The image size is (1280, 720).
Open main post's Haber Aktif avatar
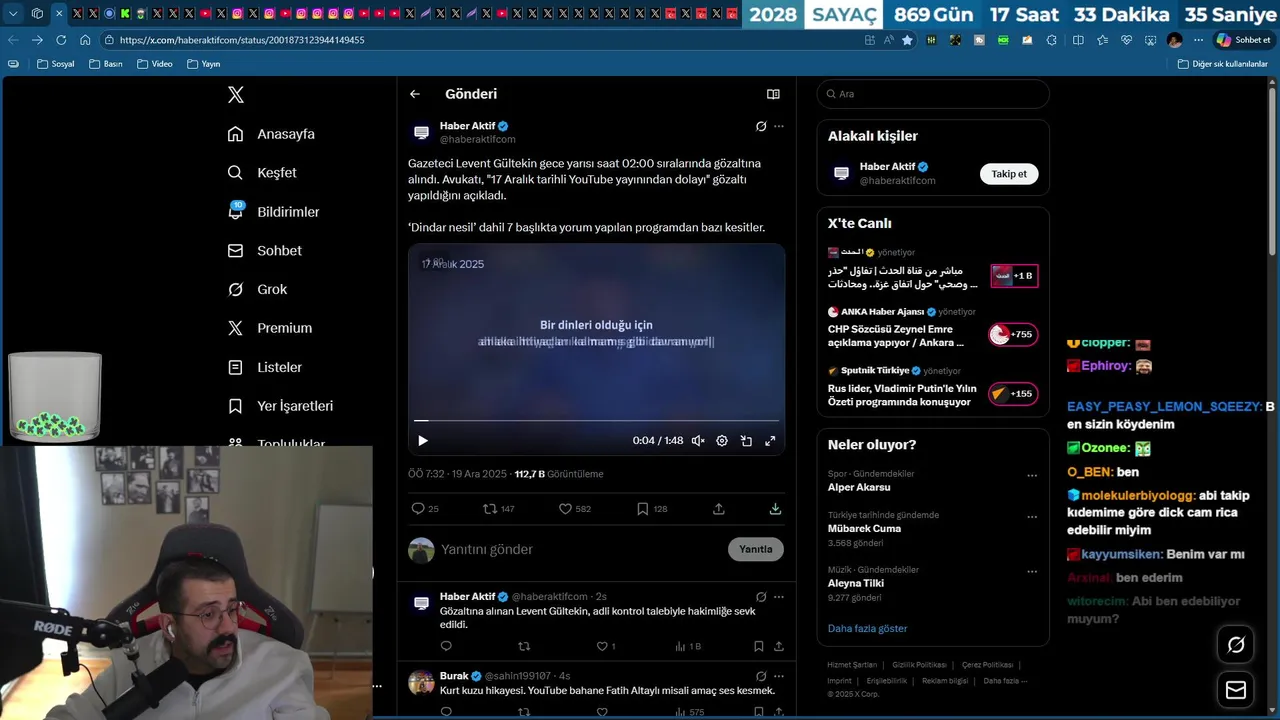(421, 133)
